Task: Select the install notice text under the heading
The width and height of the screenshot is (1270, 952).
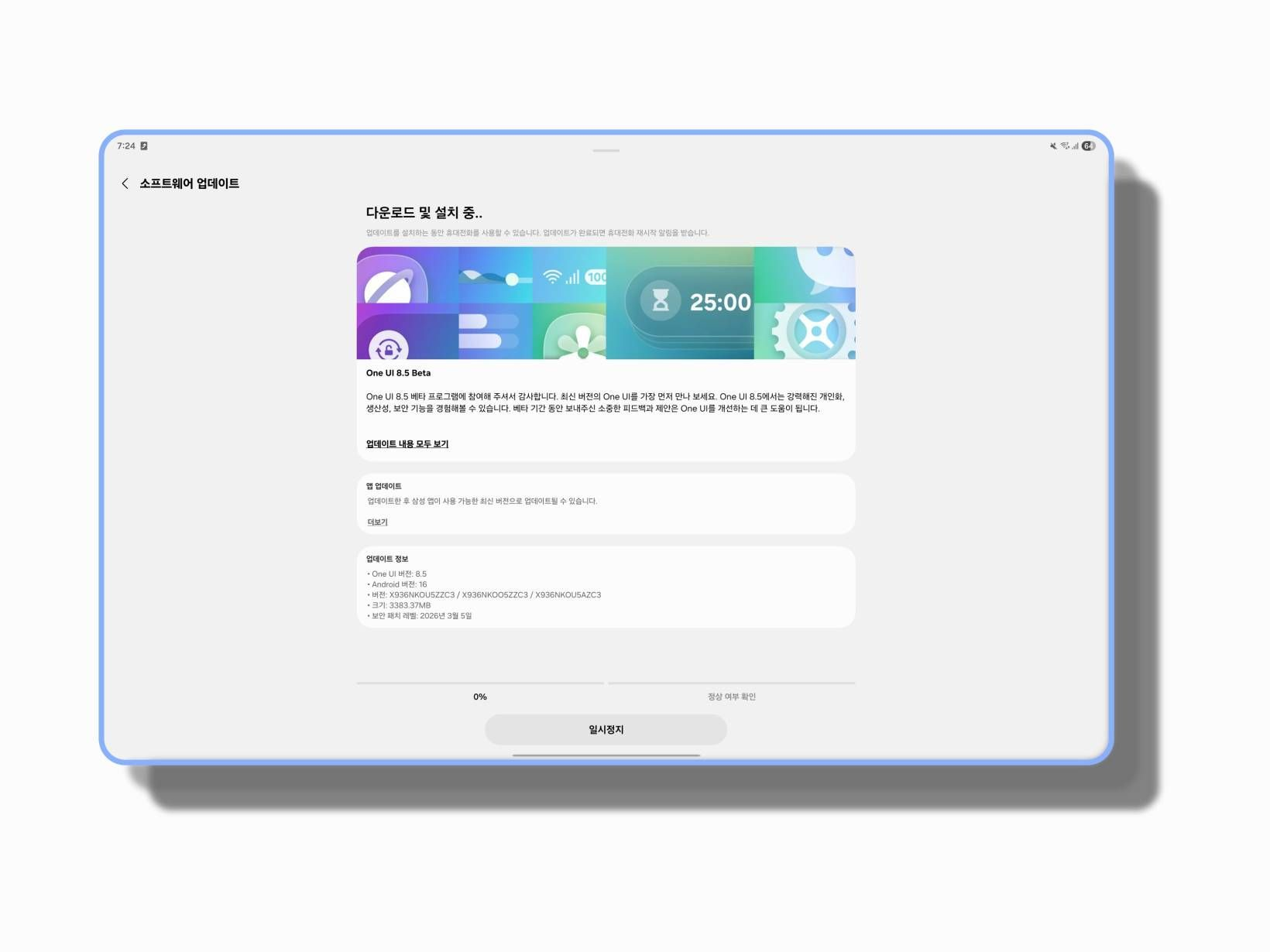Action: coord(537,233)
